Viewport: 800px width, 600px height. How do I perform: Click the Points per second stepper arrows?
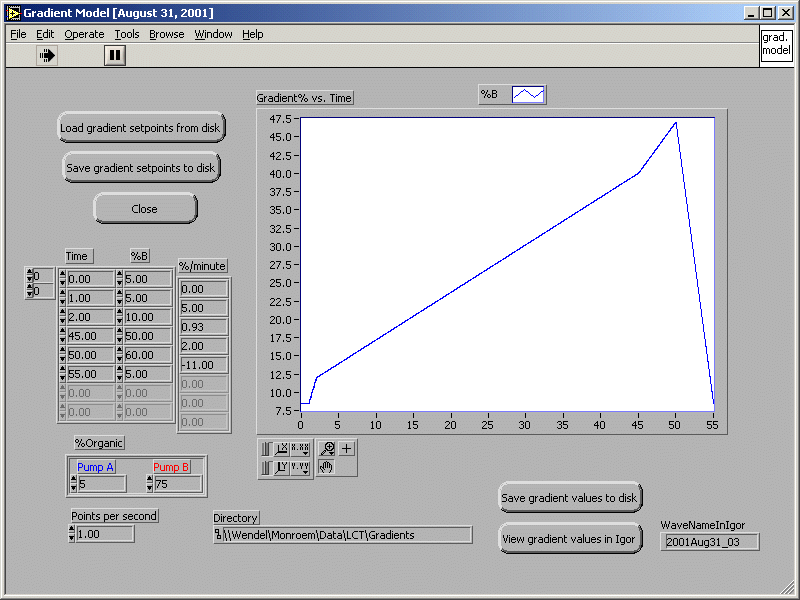coord(71,534)
